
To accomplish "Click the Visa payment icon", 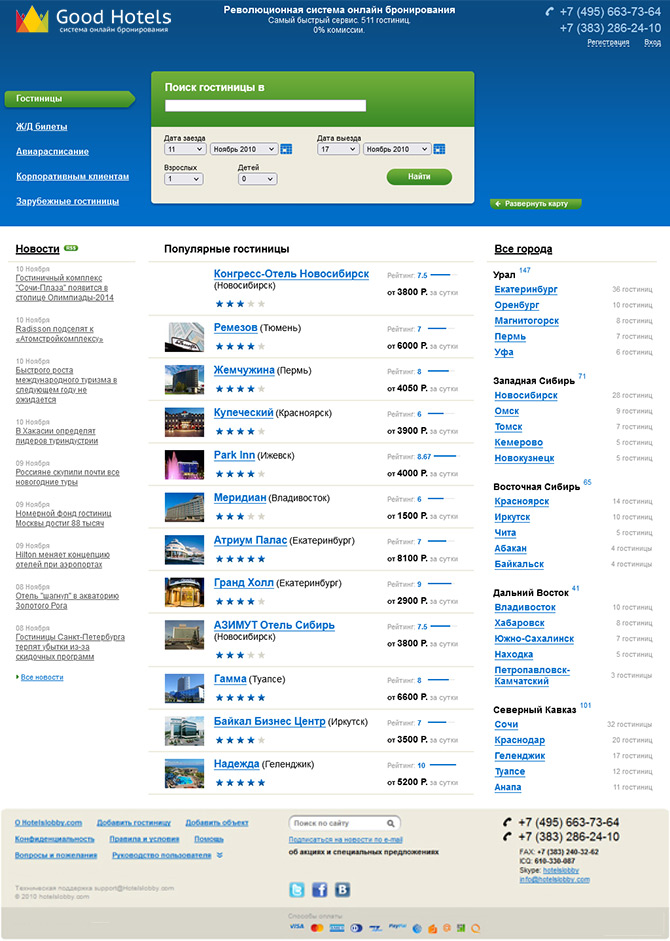I will point(297,927).
